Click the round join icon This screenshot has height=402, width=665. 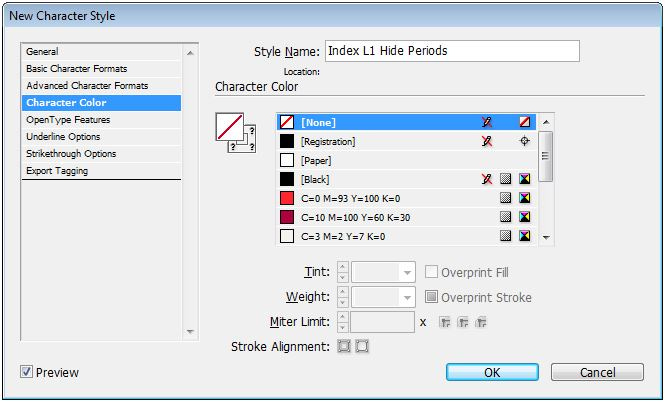click(463, 322)
